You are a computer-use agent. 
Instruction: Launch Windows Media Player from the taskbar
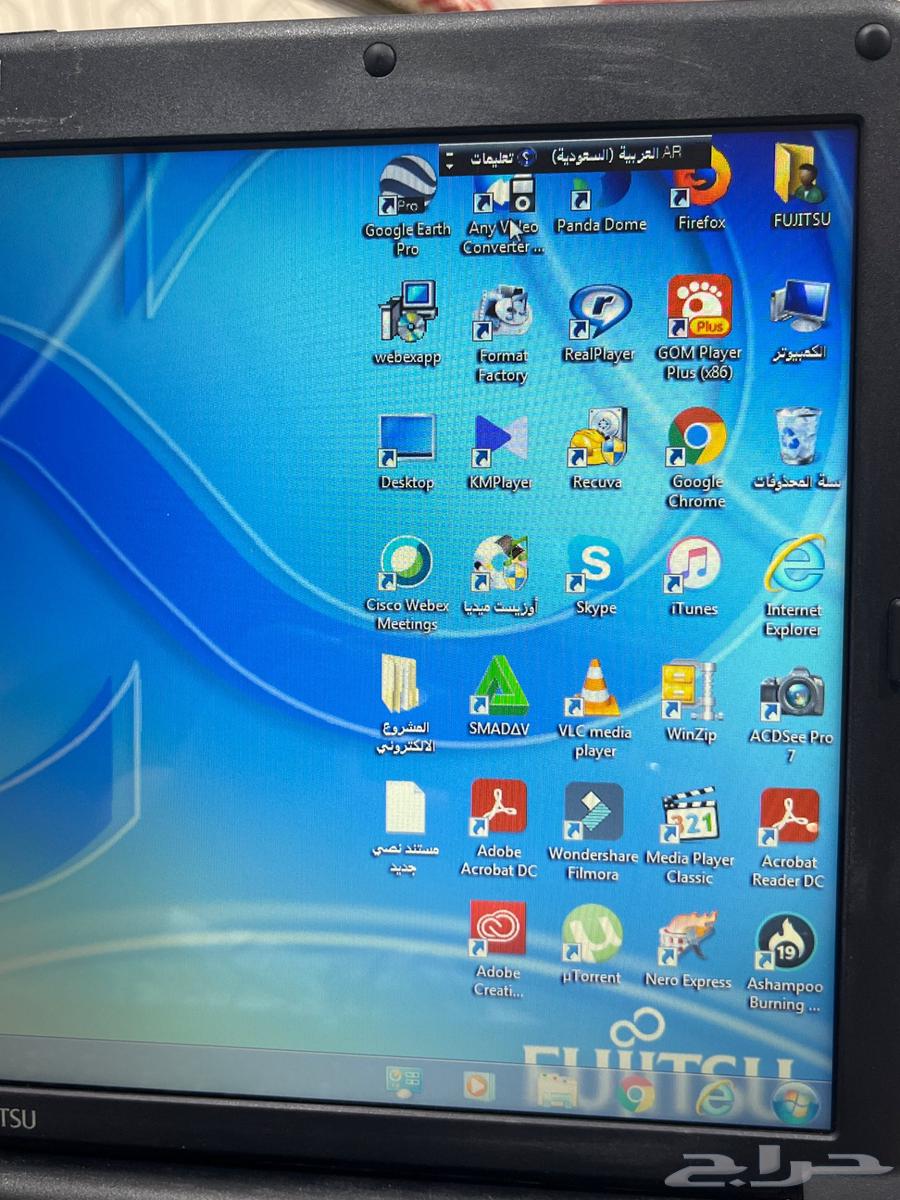[x=479, y=1084]
